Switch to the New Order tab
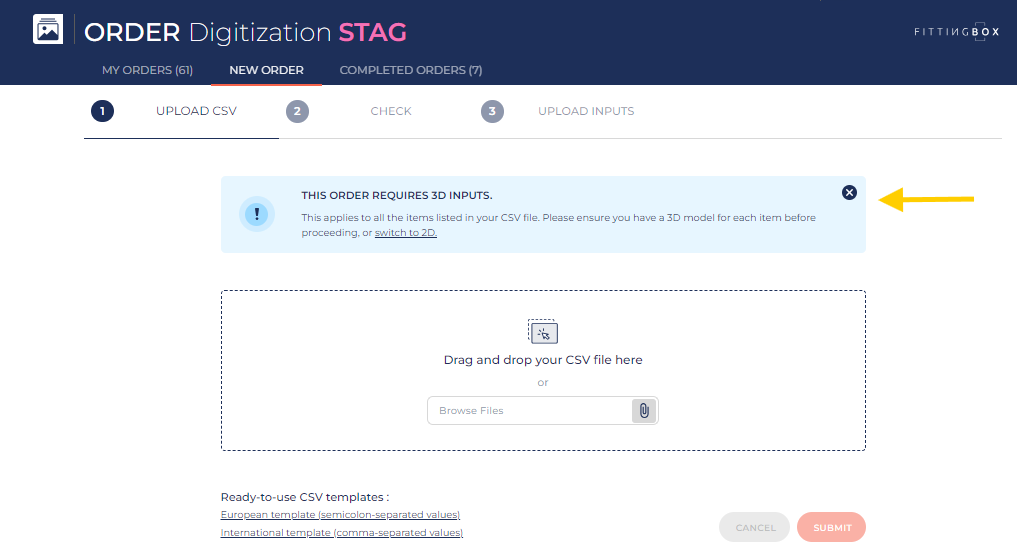The width and height of the screenshot is (1017, 558). [266, 70]
